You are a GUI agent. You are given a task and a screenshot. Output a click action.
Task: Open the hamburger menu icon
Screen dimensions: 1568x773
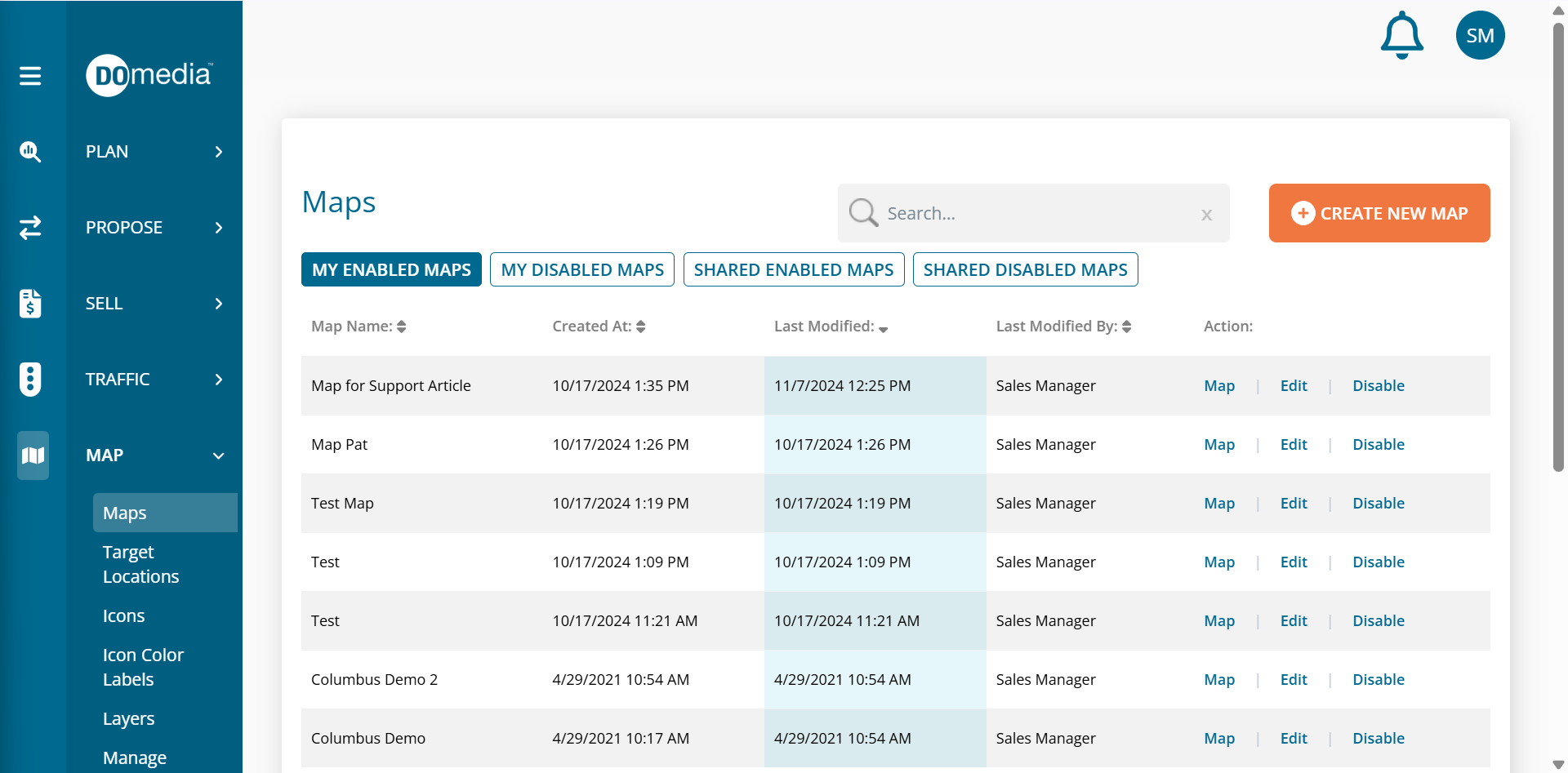pos(30,76)
